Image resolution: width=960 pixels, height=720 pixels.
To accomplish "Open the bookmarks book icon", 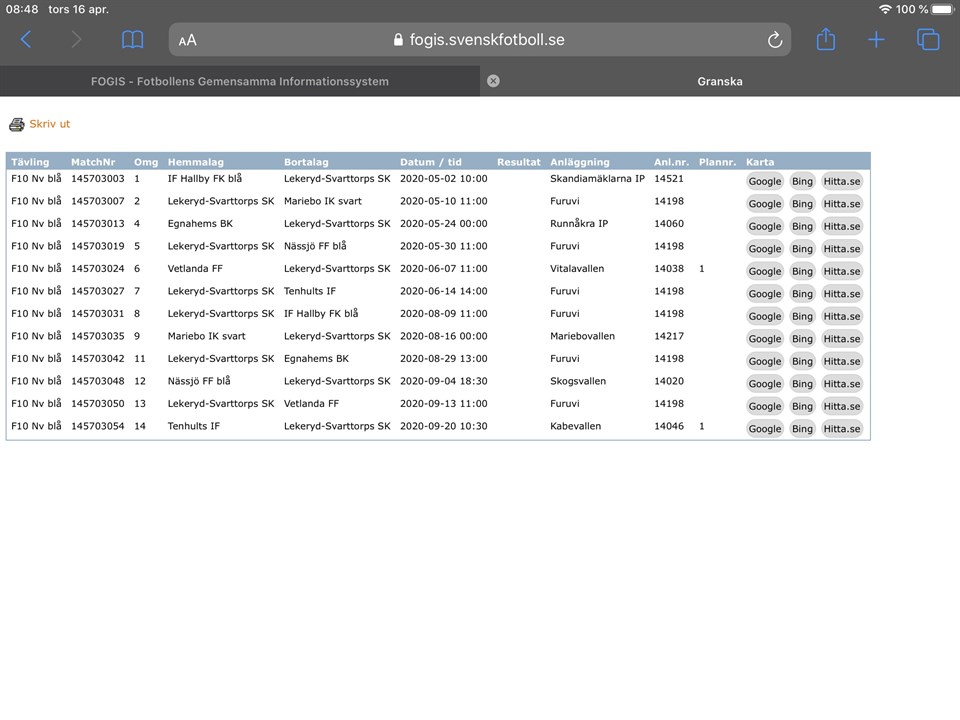I will (132, 40).
